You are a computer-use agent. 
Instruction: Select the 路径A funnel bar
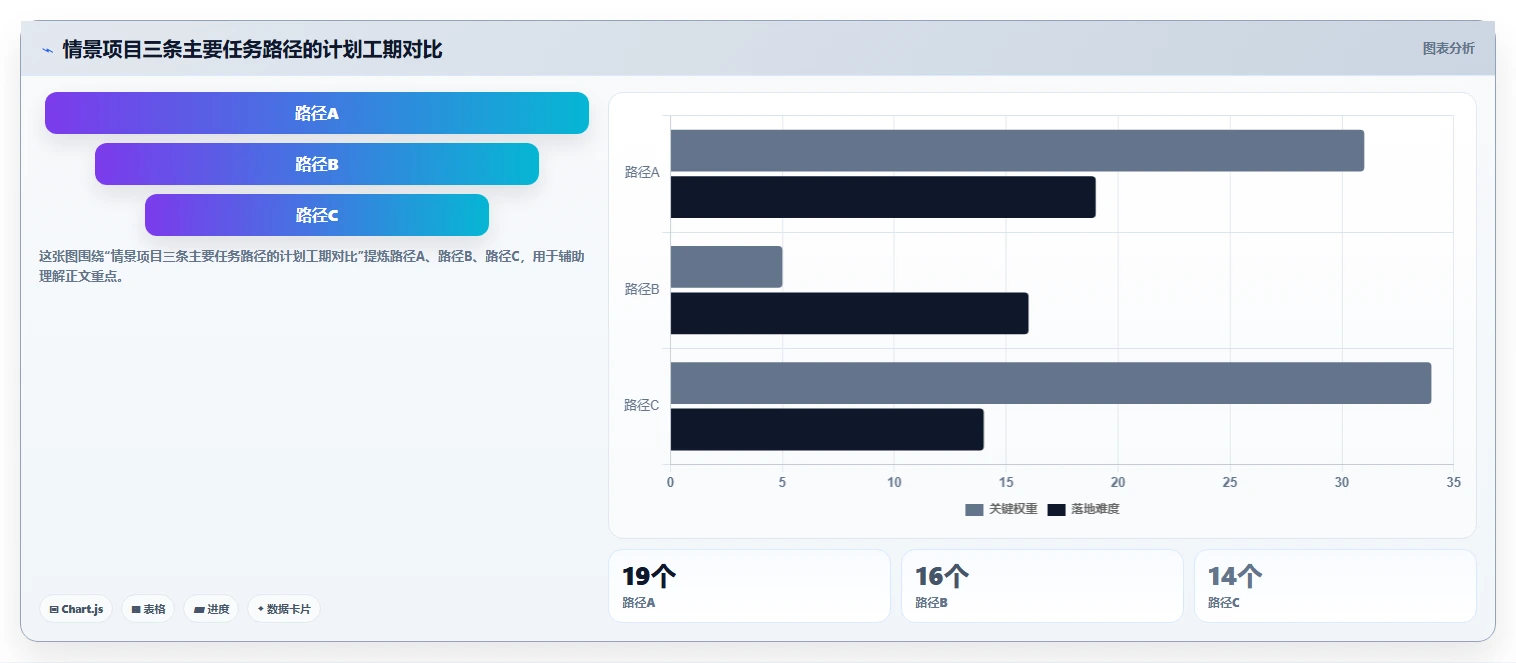[317, 113]
